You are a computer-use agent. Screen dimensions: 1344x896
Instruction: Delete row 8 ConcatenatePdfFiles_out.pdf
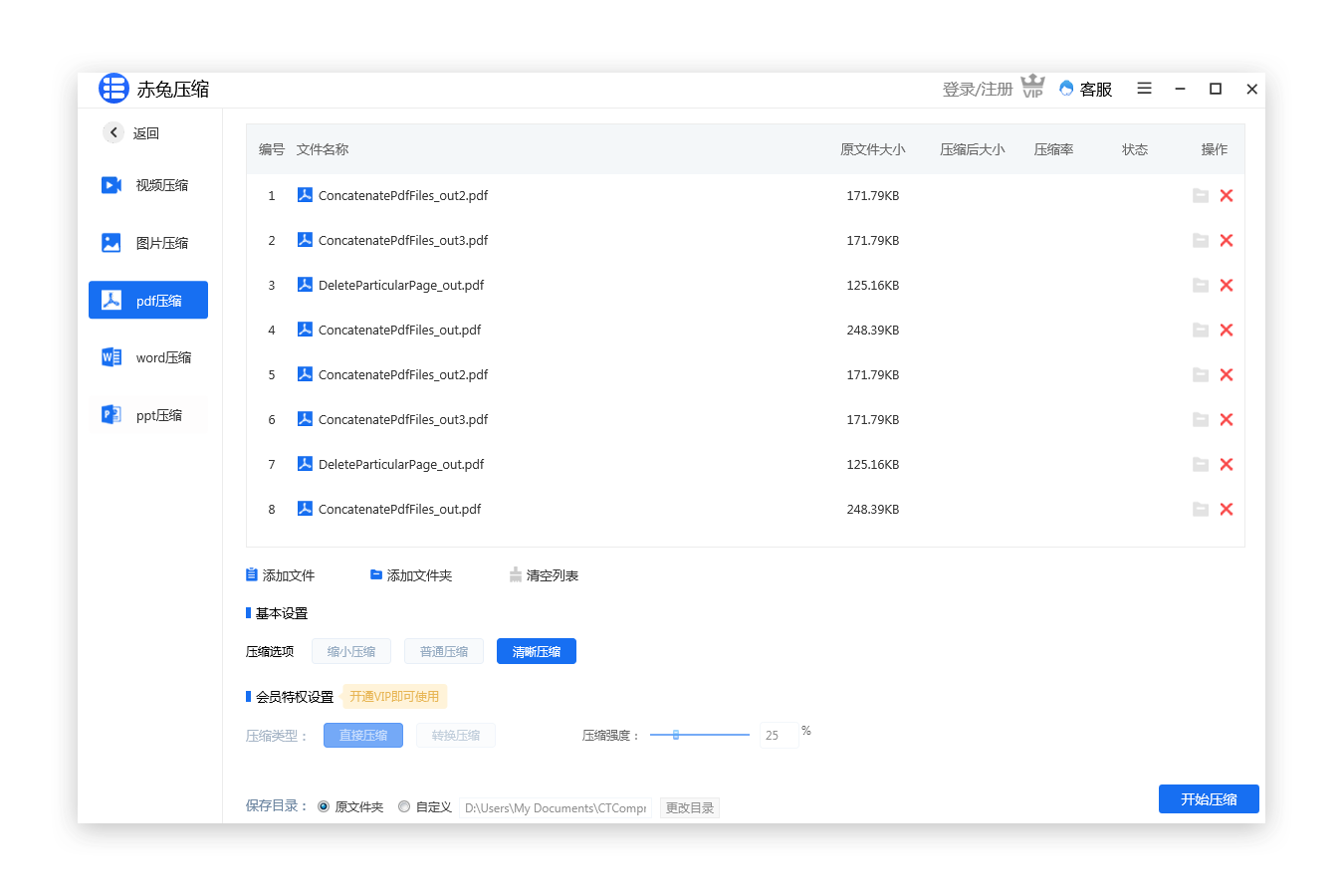click(x=1227, y=510)
